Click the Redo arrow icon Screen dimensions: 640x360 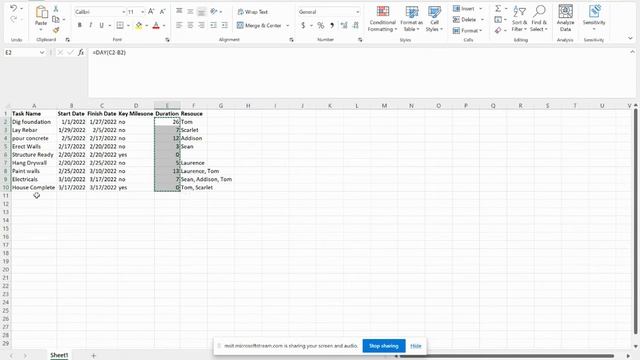click(13, 19)
